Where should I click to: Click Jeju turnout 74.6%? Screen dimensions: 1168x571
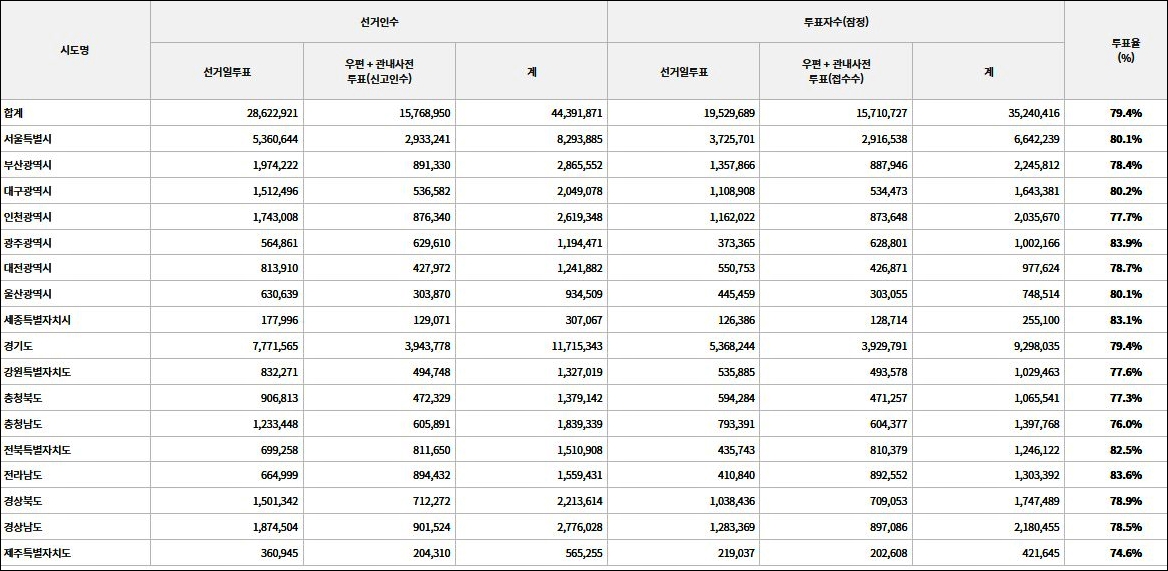point(1126,553)
